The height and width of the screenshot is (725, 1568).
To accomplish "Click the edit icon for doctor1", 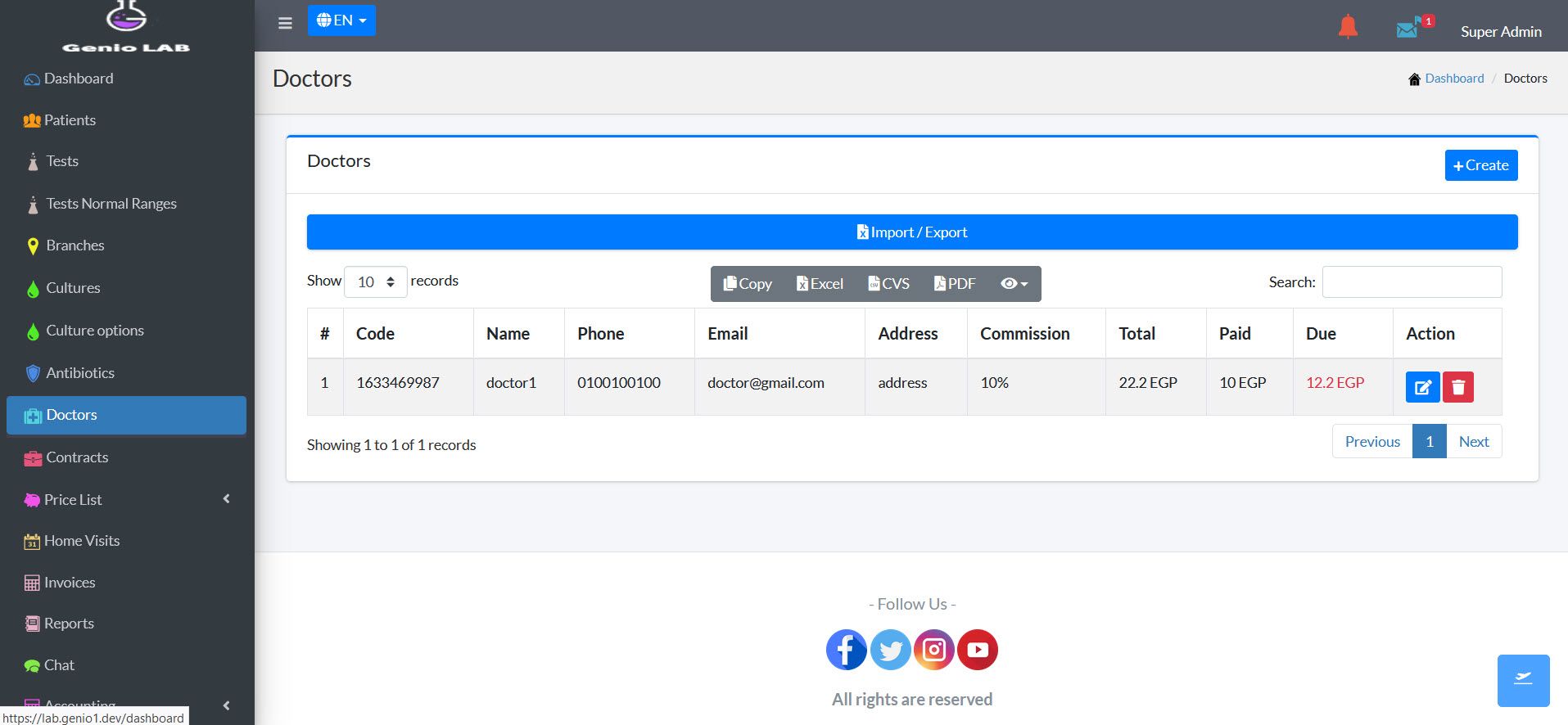I will tap(1422, 387).
